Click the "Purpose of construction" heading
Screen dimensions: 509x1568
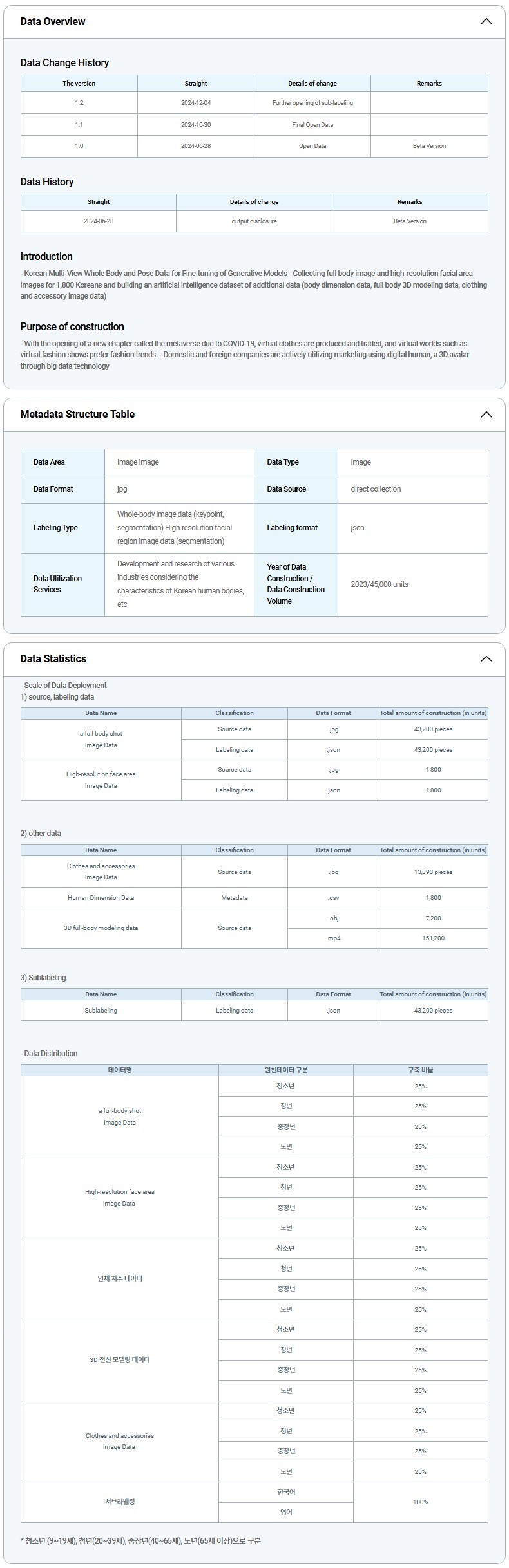point(72,327)
